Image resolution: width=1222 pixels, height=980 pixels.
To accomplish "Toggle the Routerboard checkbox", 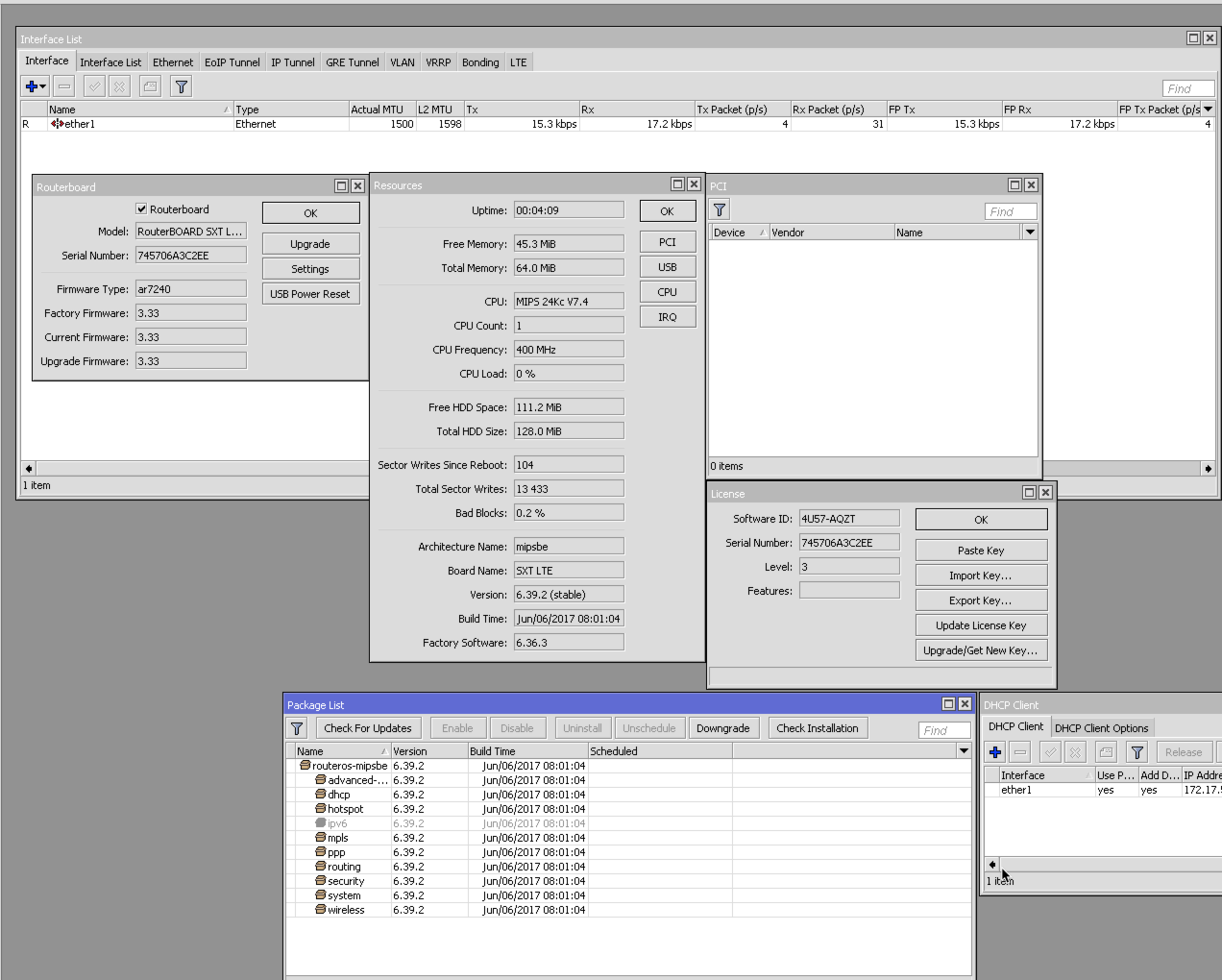I will 141,208.
